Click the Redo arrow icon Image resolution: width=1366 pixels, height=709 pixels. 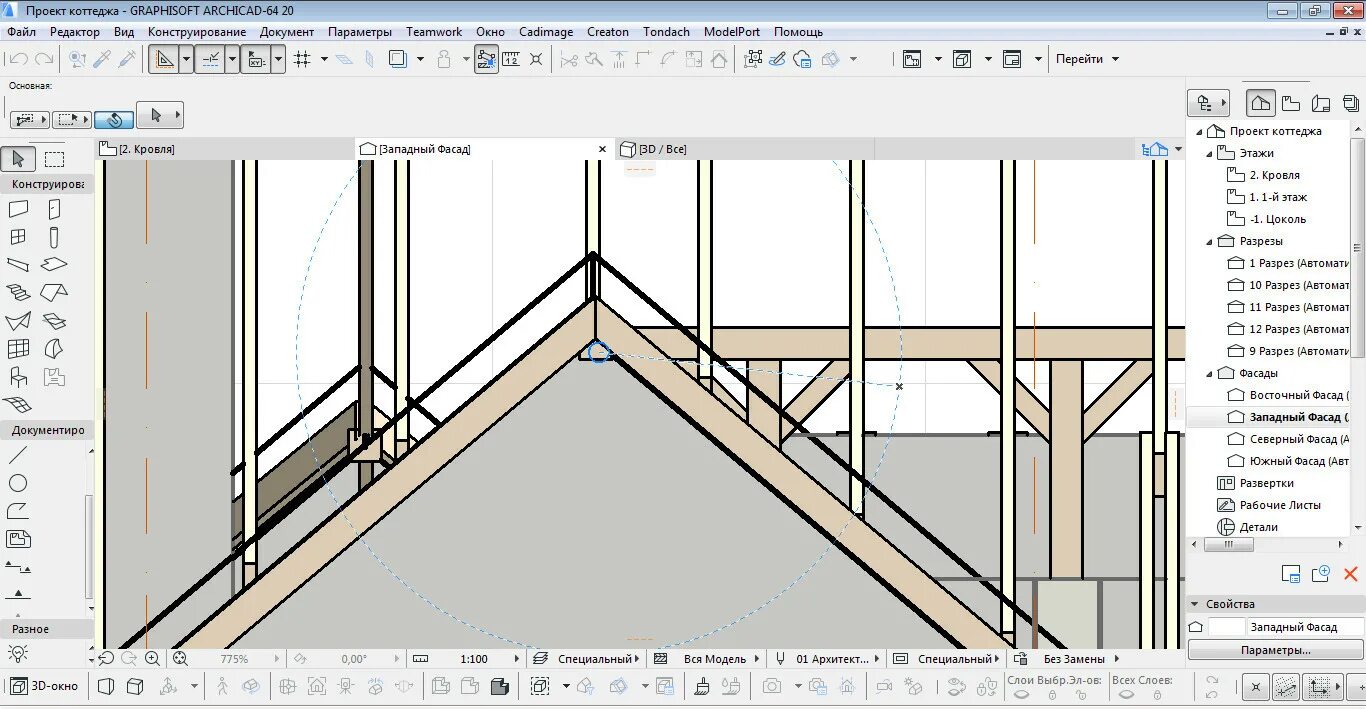(x=43, y=59)
